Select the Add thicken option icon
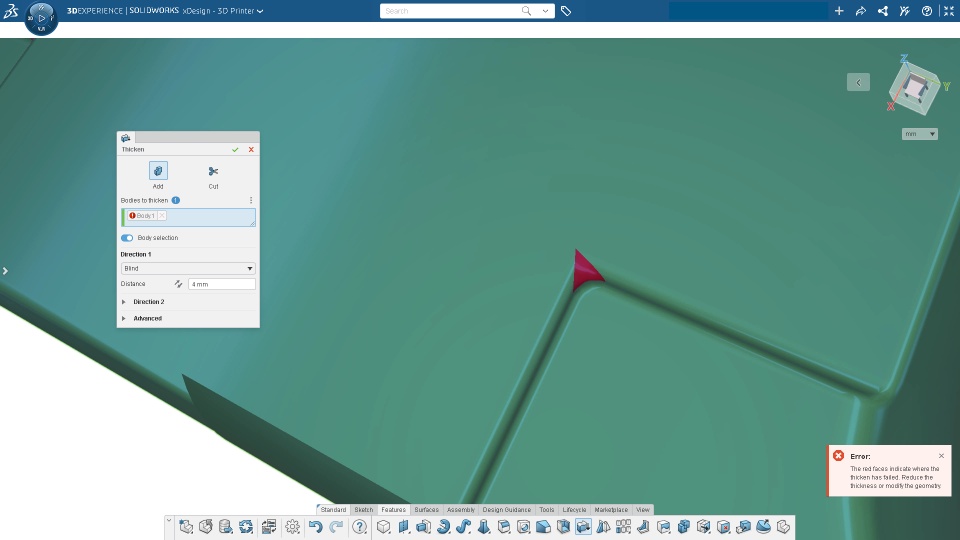The image size is (960, 540). click(x=158, y=171)
